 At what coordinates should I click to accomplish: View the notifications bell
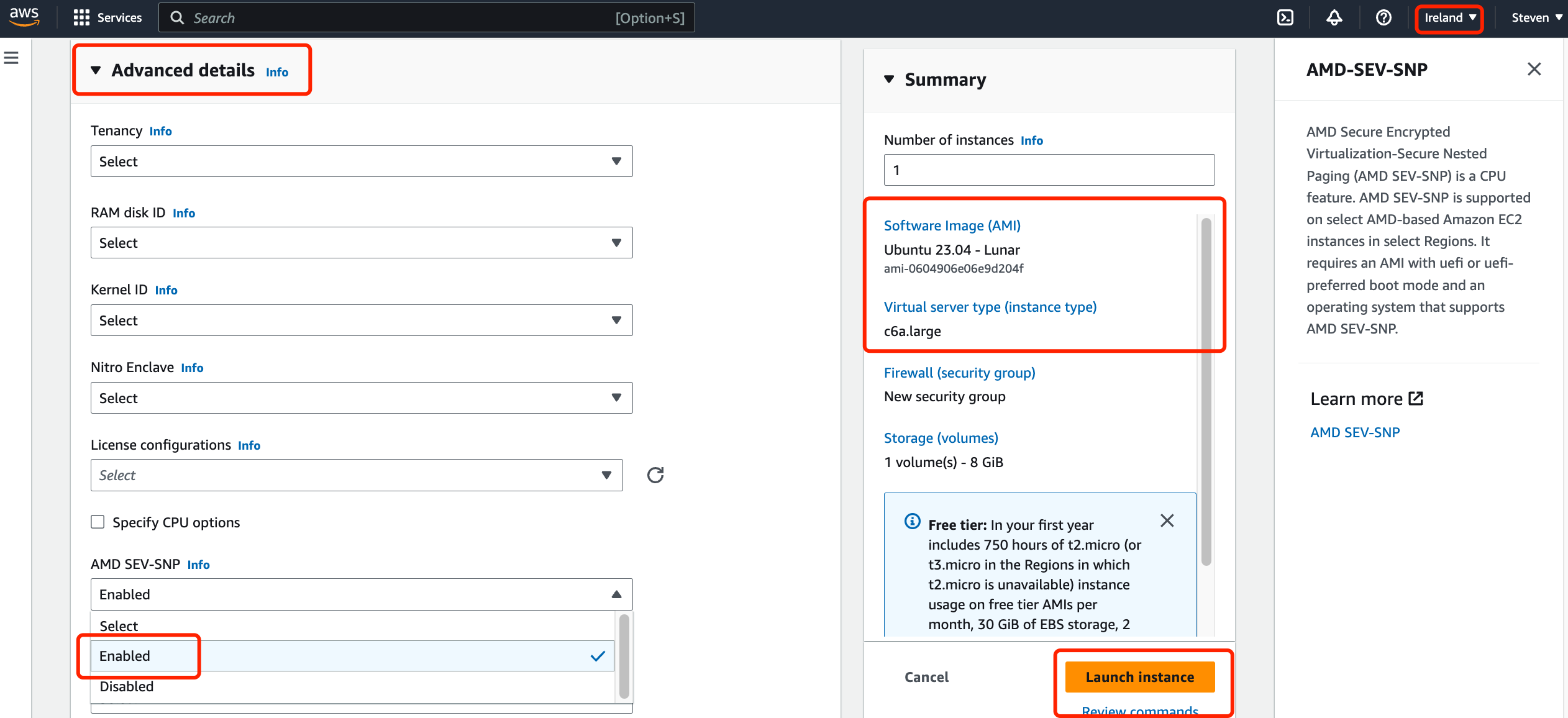tap(1334, 17)
